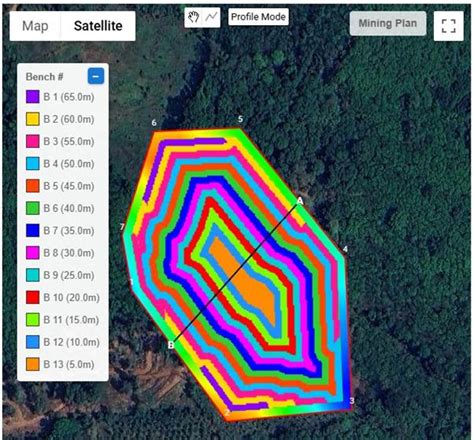This screenshot has height=440, width=474.
Task: Select the hand pan tool icon
Action: (194, 17)
